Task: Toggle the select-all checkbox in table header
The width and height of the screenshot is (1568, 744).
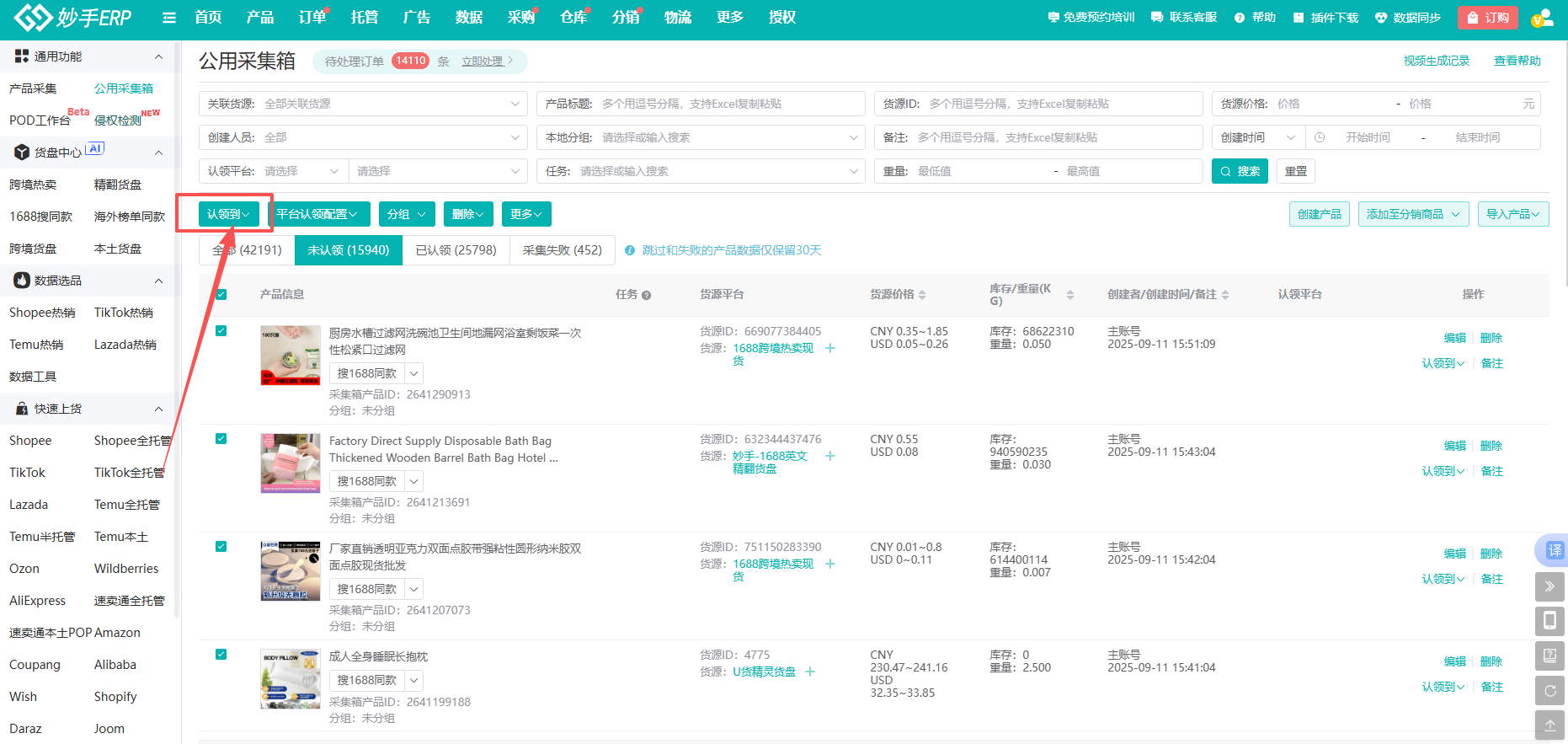Action: pyautogui.click(x=221, y=294)
